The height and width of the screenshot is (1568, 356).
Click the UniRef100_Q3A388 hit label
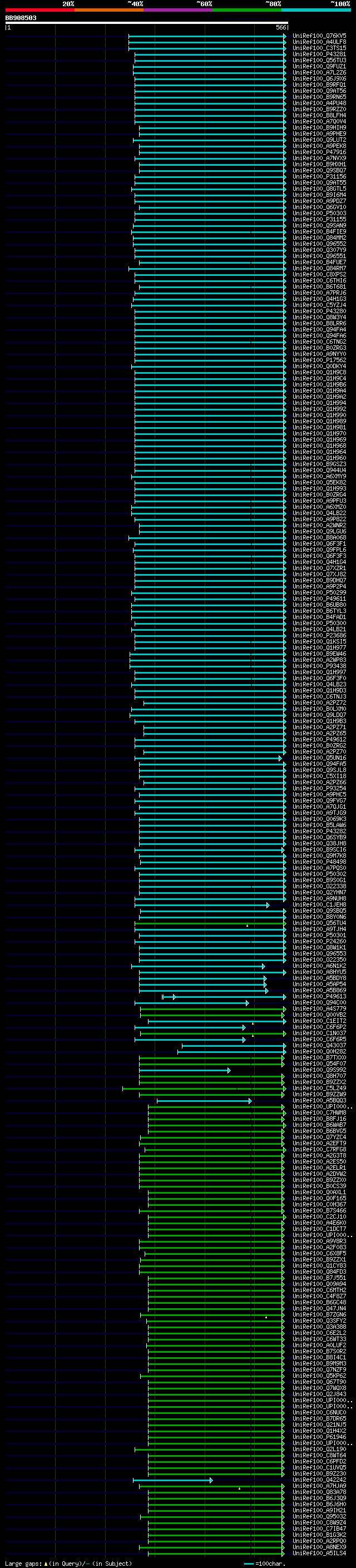pyautogui.click(x=319, y=1327)
